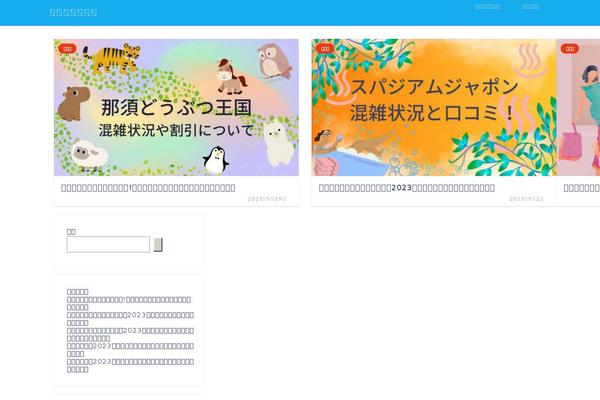Viewport: 600px width, 400px height.
Task: Click the grey search submit button beside the field
Action: [158, 245]
